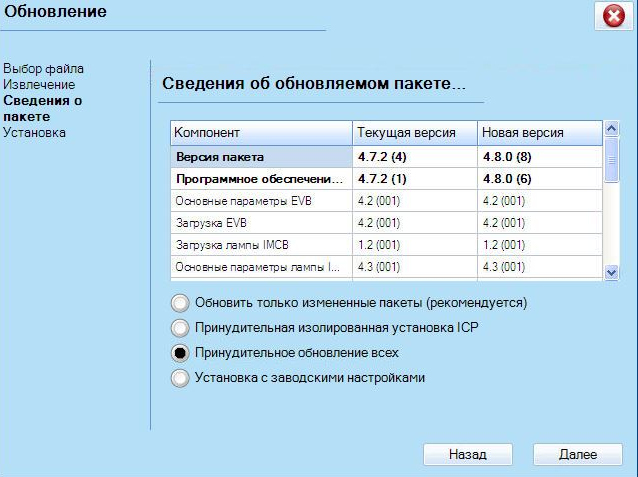The height and width of the screenshot is (477, 638).
Task: Select the 'Версия пакета' table row
Action: tap(260, 157)
